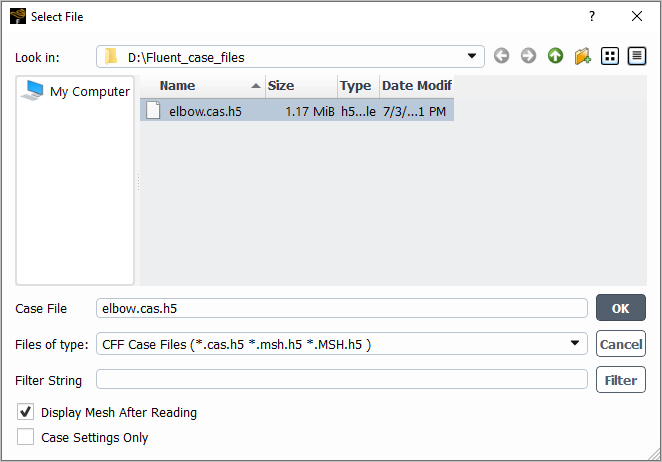Click the 1.17 MiB size cell
The width and height of the screenshot is (662, 462).
coord(309,111)
